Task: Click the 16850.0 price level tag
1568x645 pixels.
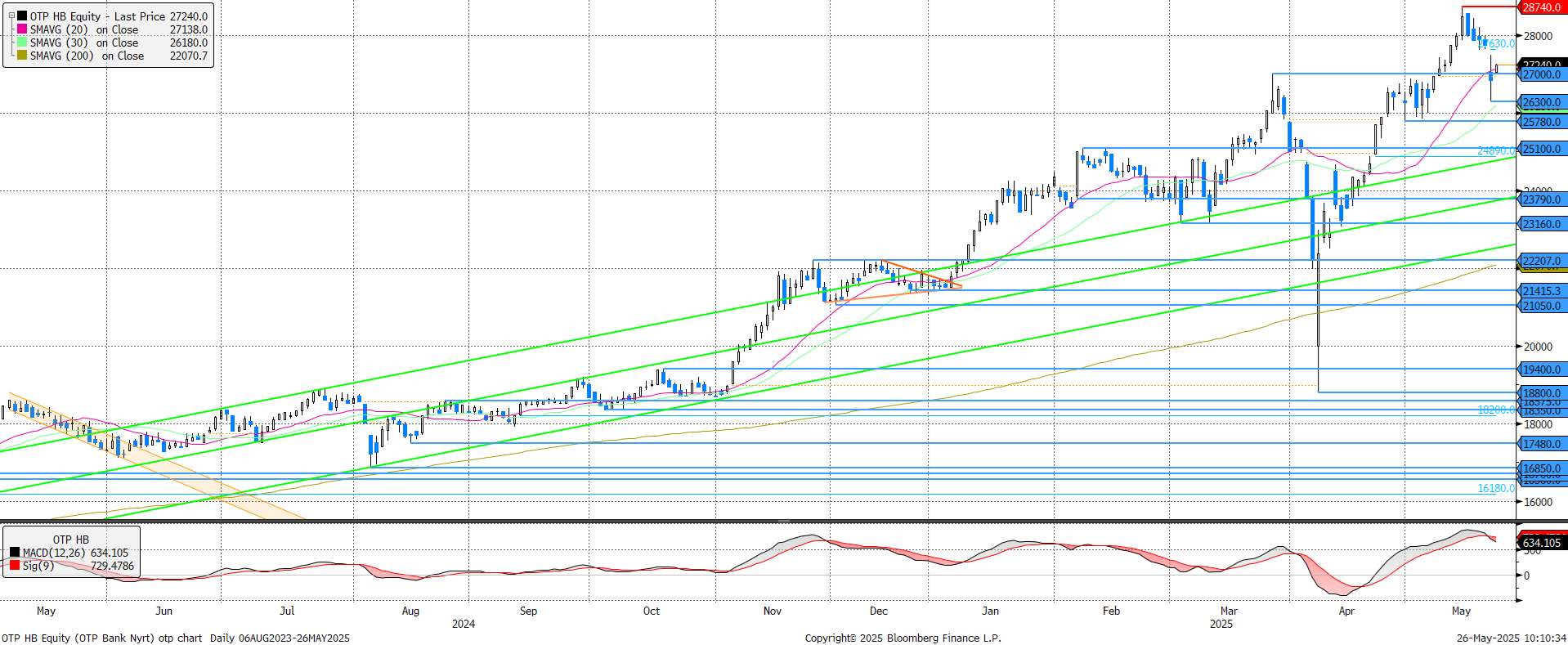Action: coord(1542,468)
